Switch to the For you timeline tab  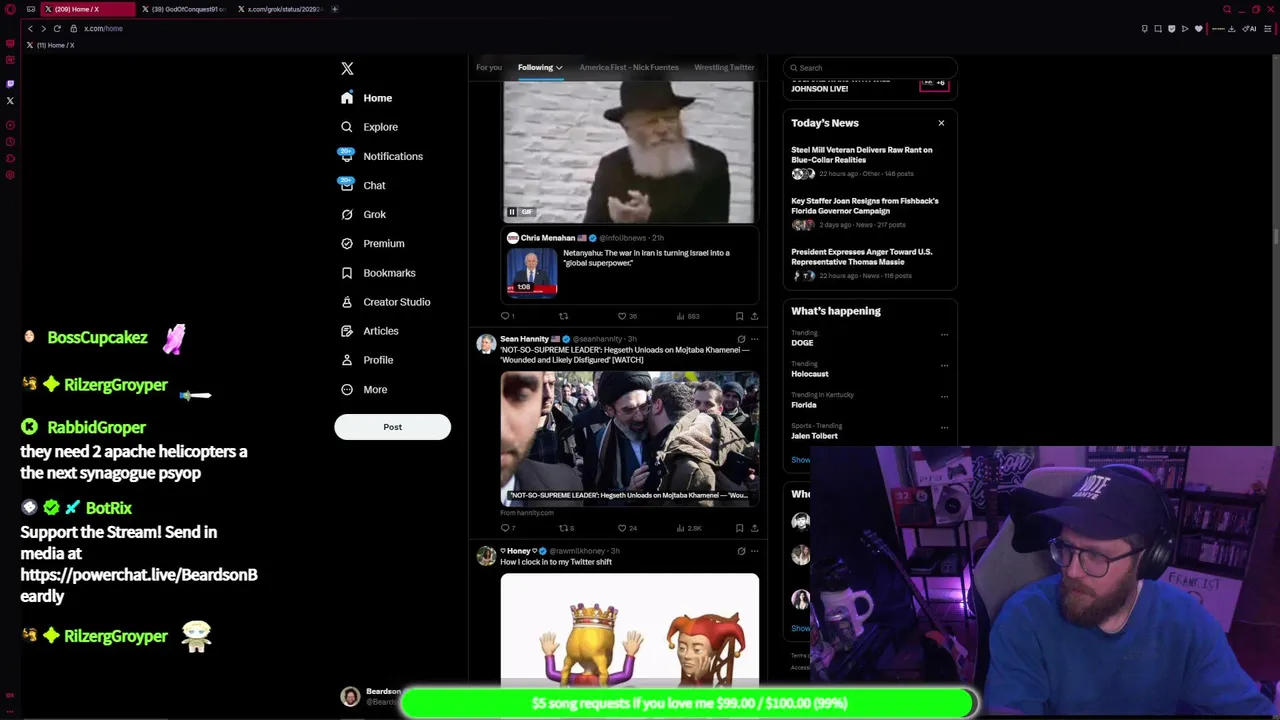tap(488, 67)
